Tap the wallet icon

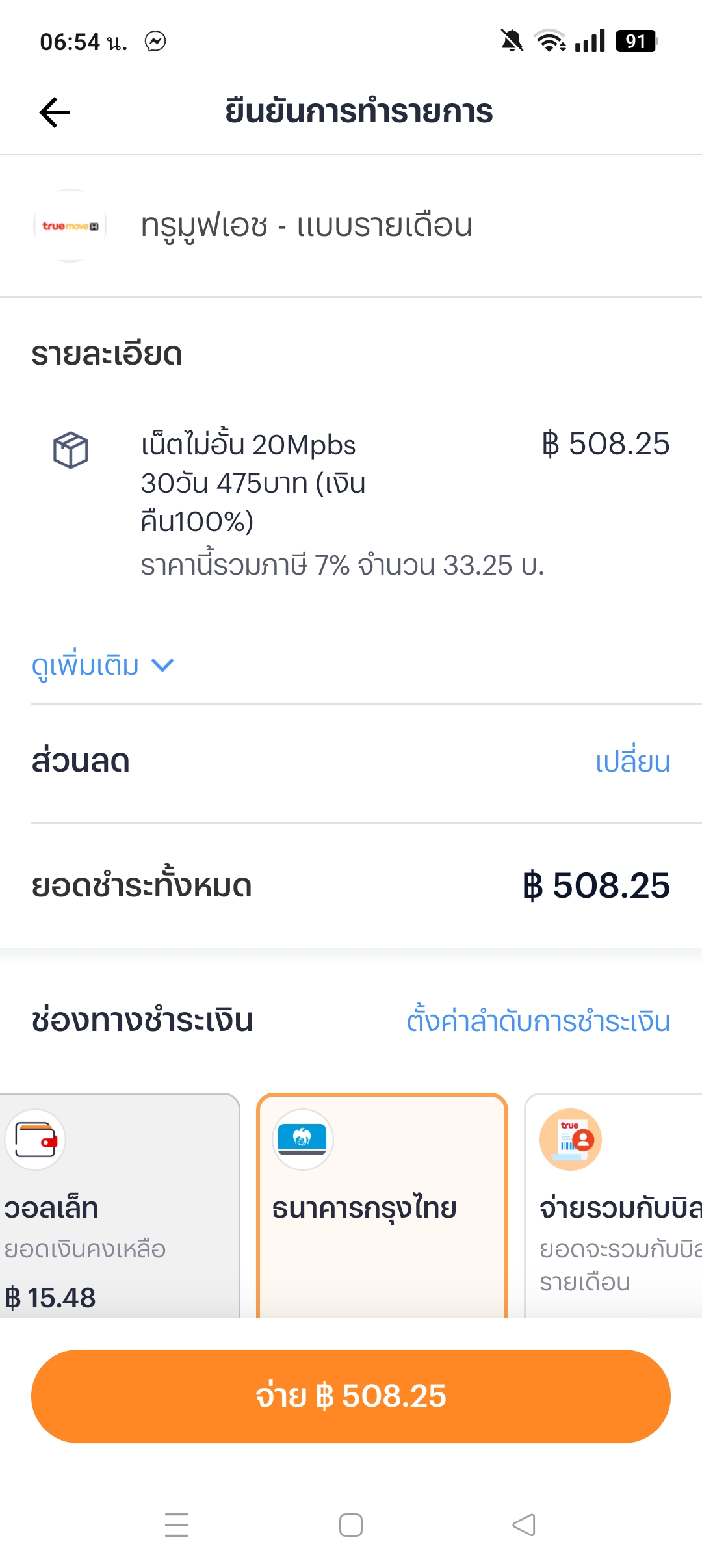coord(36,1139)
